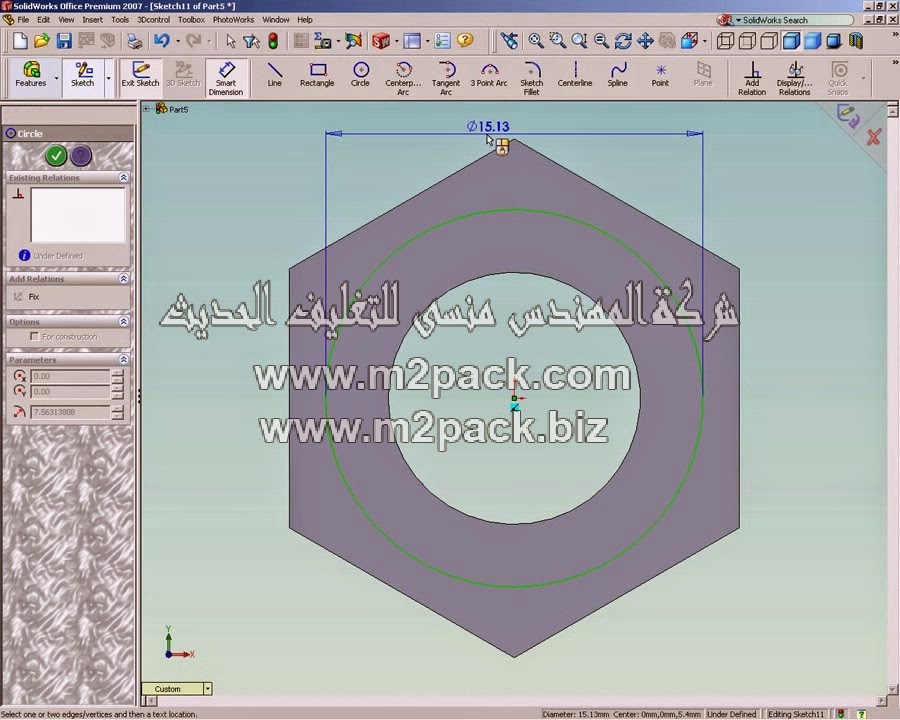Collapse the Add Relations section

tap(123, 278)
